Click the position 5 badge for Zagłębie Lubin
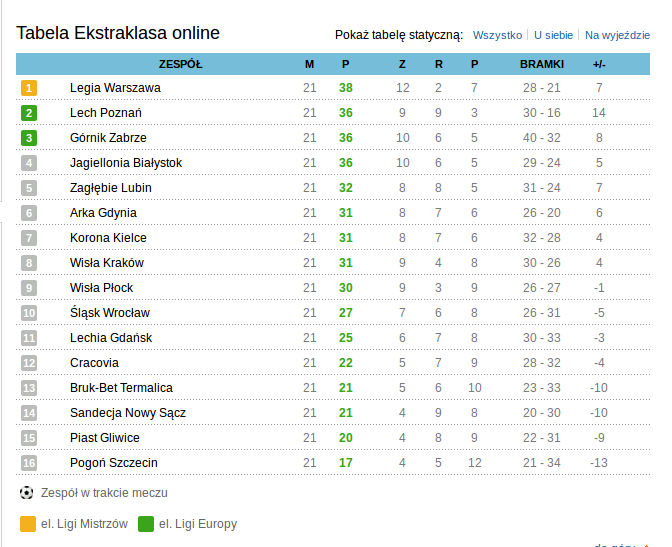 tap(29, 188)
